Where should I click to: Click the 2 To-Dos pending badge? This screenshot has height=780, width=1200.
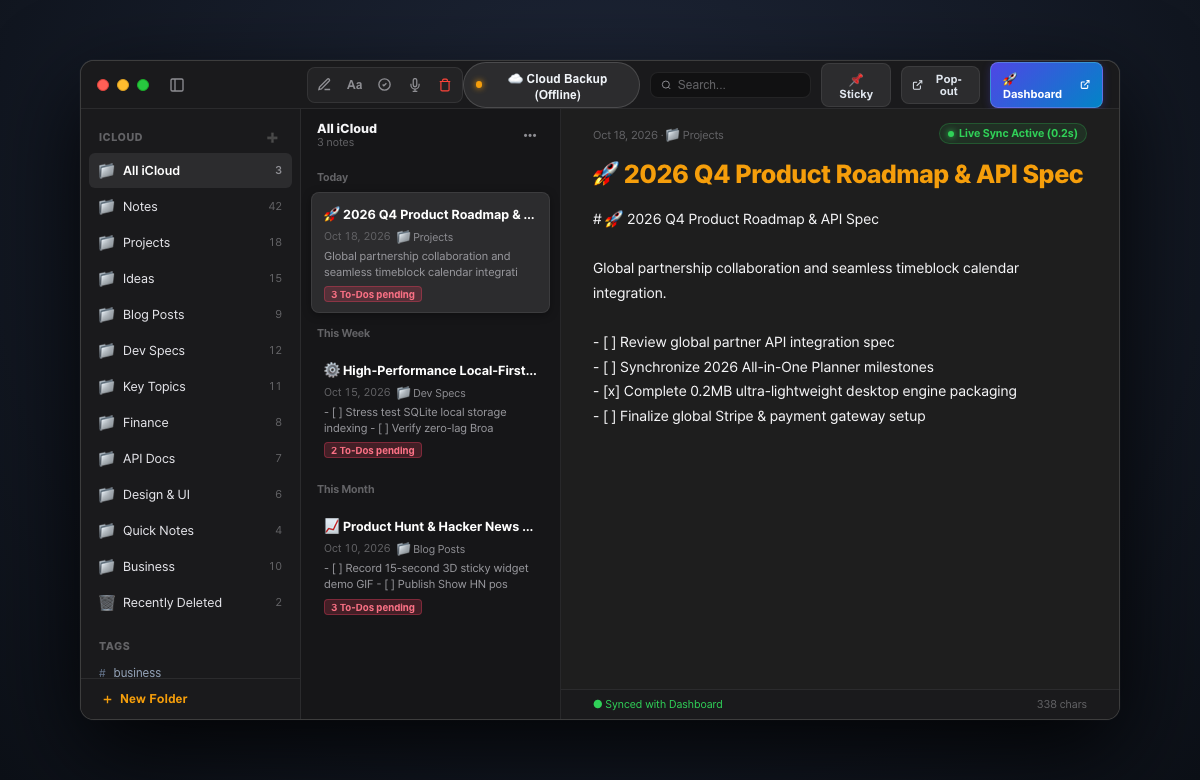pos(373,450)
